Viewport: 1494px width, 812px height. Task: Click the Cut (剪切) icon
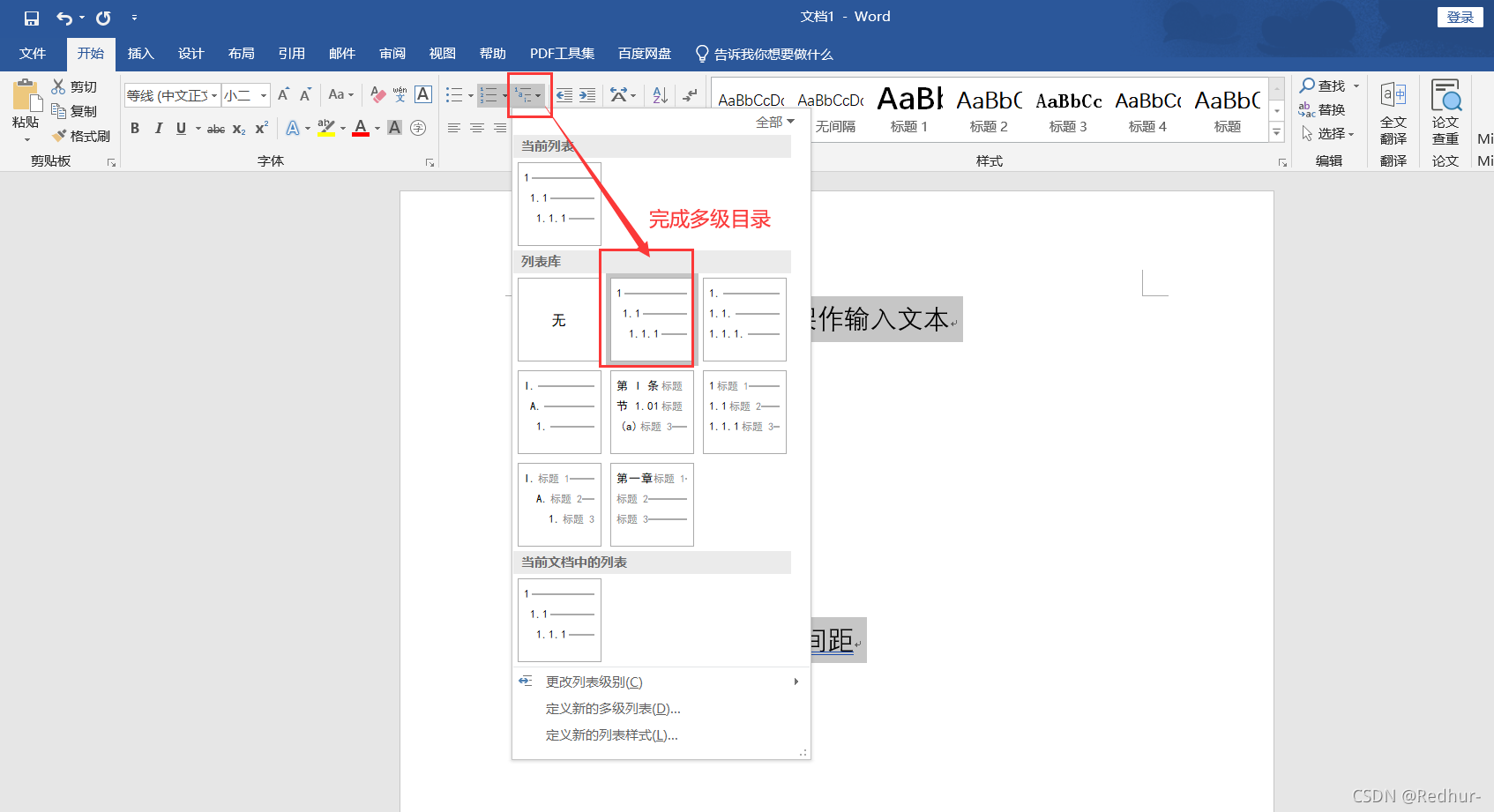[x=59, y=86]
